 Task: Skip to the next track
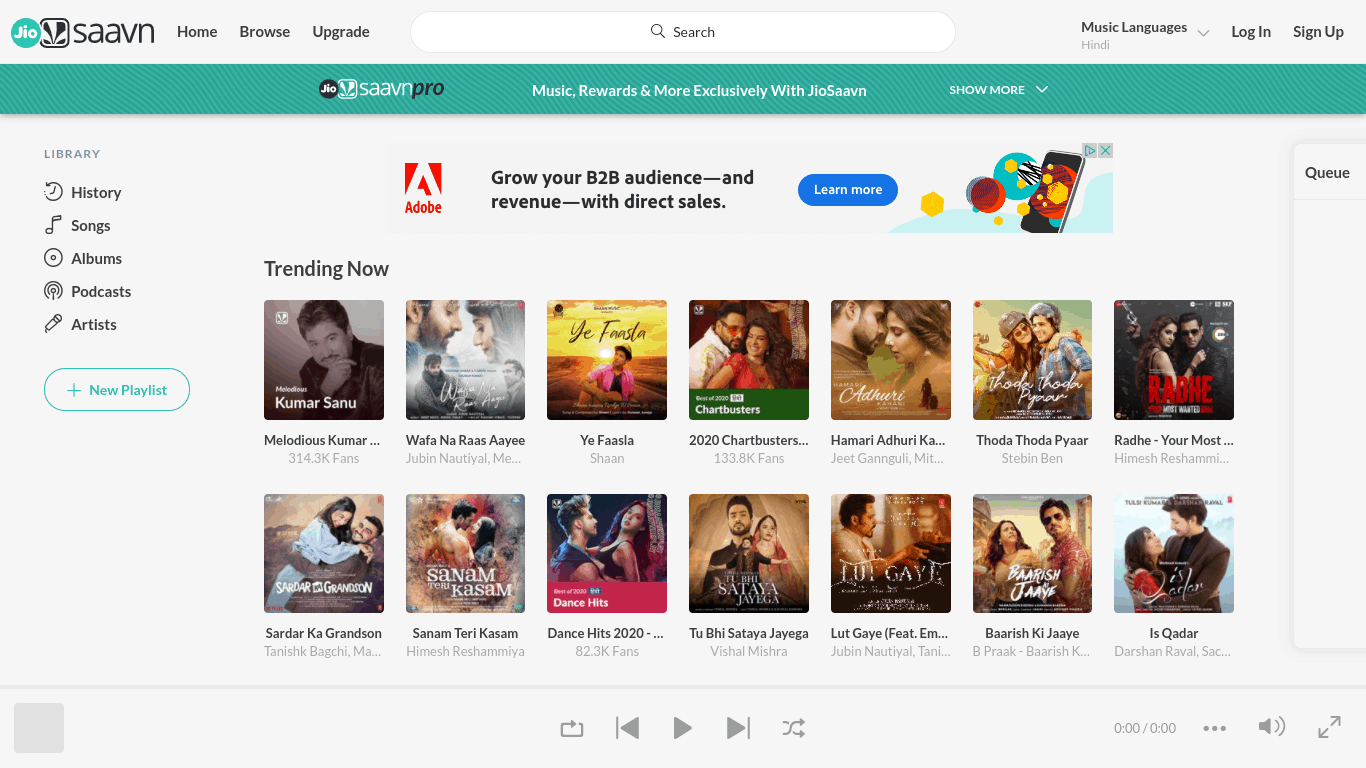[x=738, y=728]
